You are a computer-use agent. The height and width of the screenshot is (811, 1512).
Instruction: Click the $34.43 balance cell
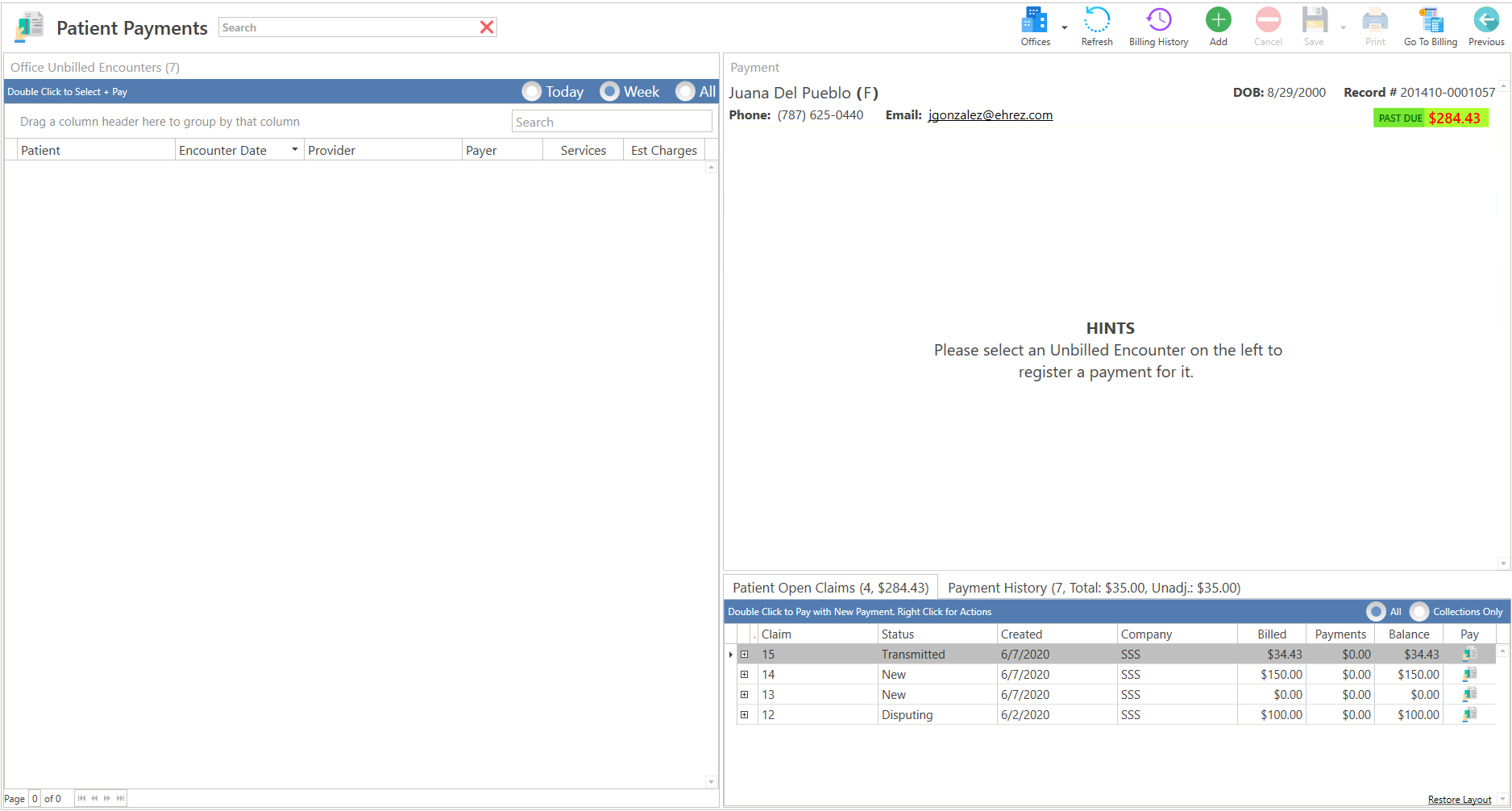click(1409, 654)
